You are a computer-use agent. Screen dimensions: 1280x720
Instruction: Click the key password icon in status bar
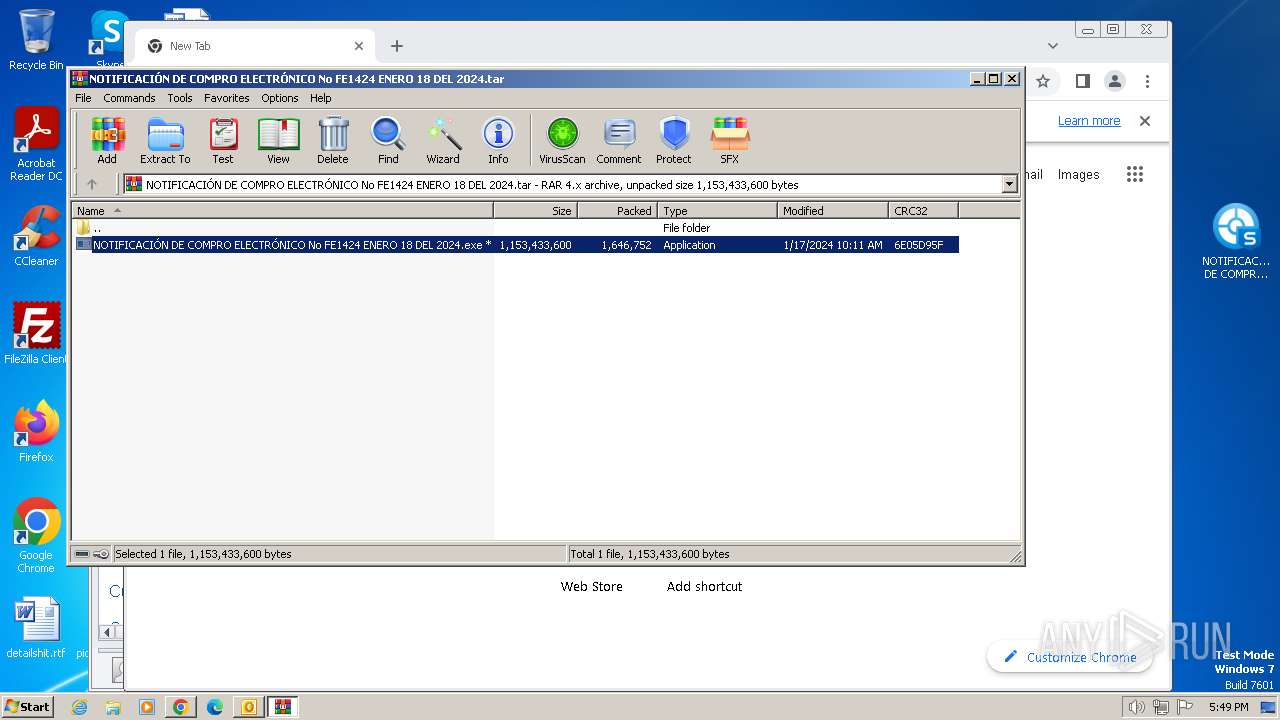pyautogui.click(x=101, y=554)
